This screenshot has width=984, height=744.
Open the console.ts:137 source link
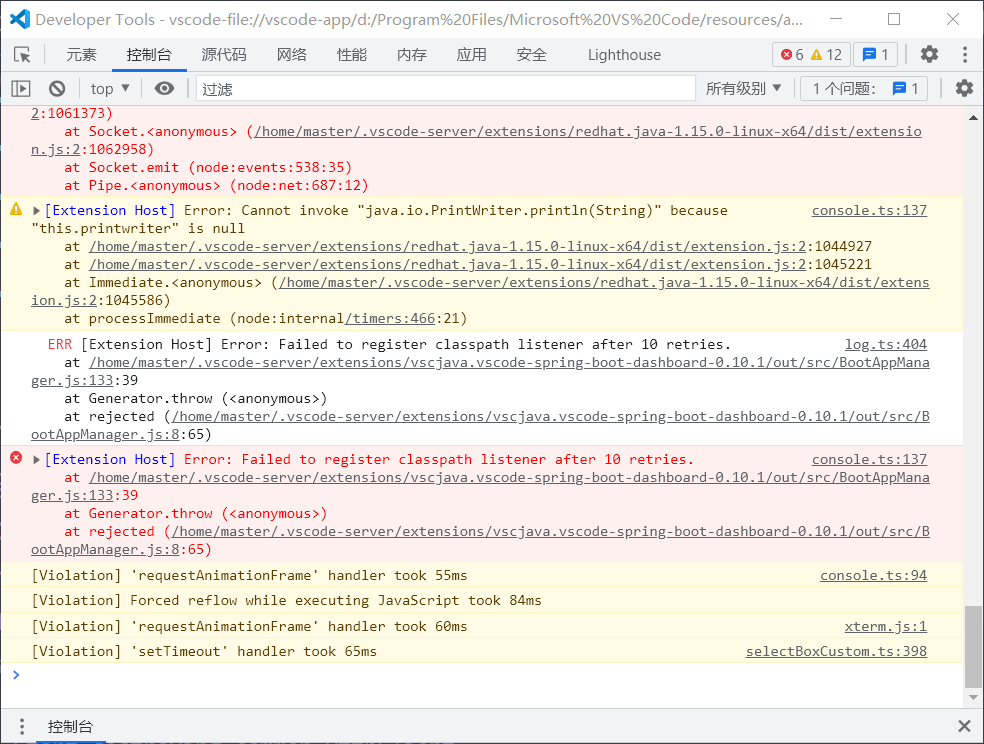[886, 210]
